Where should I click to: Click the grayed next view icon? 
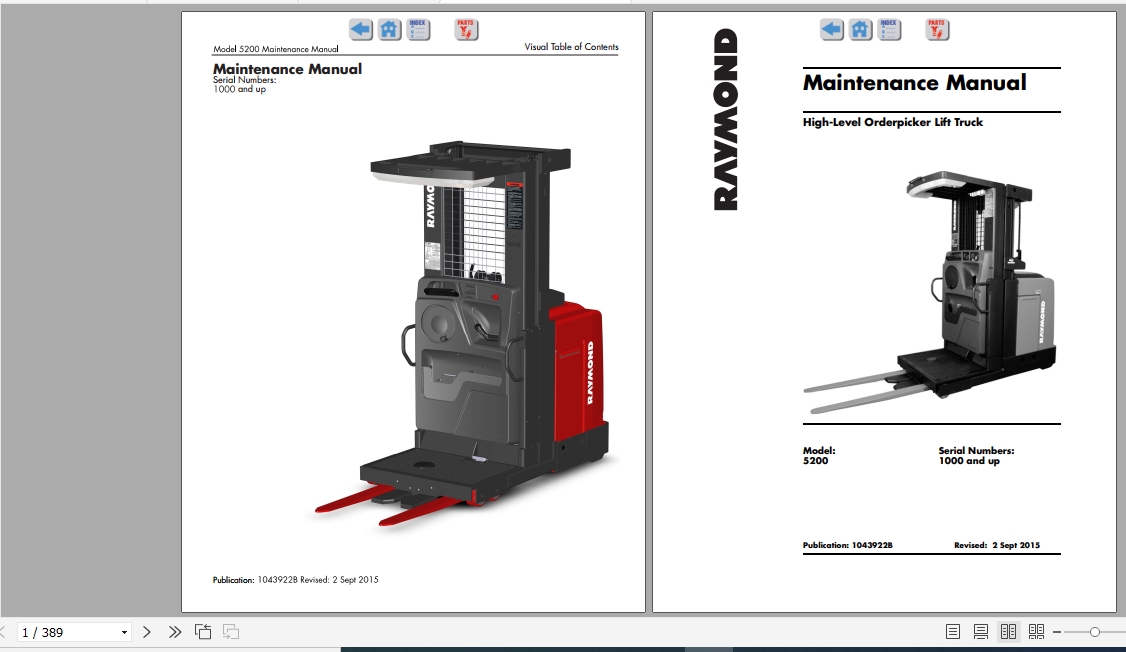(231, 632)
